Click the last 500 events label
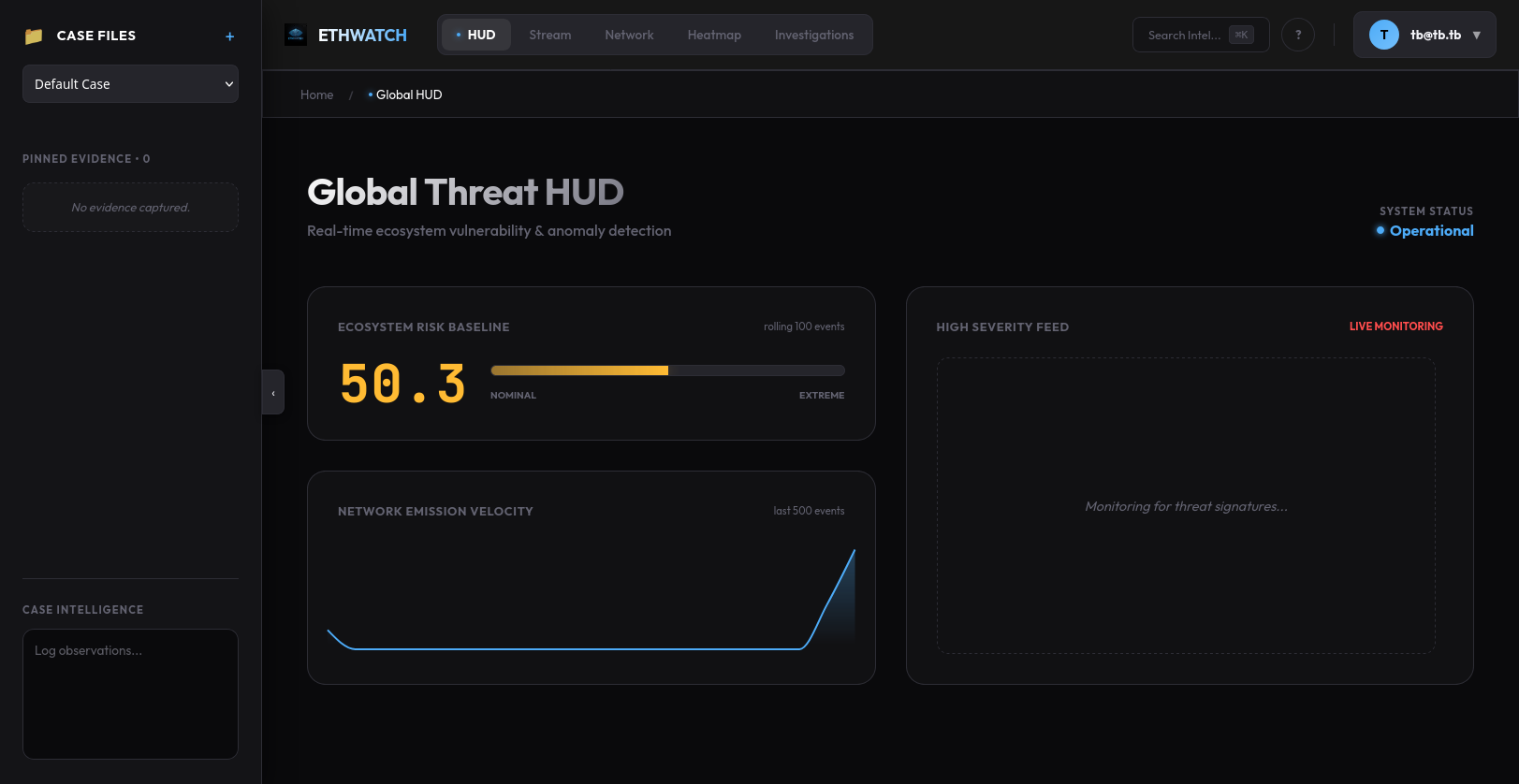 [809, 511]
